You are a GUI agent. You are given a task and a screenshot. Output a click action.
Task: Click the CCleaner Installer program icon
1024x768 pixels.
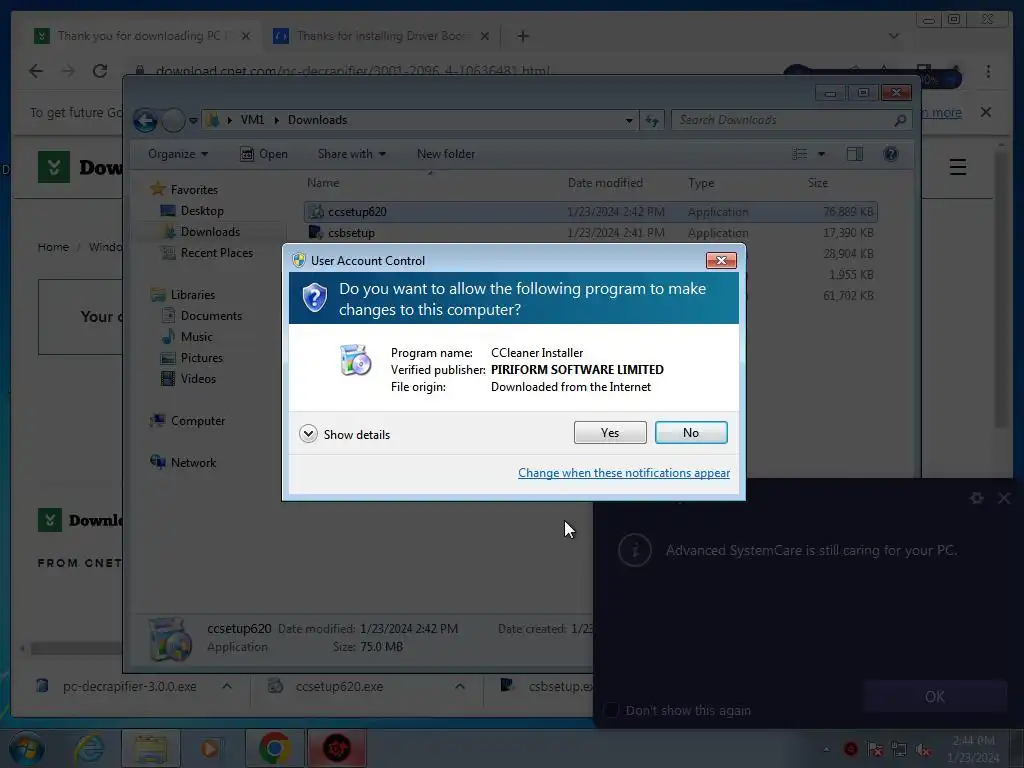click(355, 360)
